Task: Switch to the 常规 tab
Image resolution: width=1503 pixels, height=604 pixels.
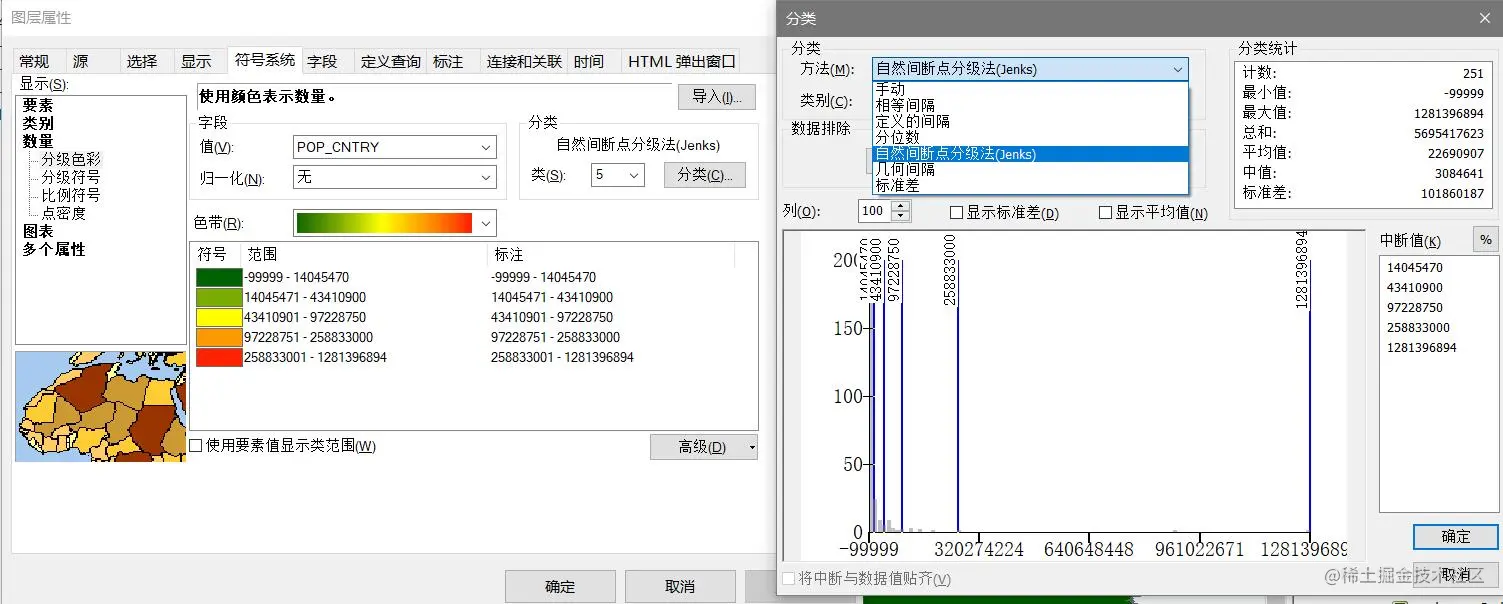Action: click(34, 61)
